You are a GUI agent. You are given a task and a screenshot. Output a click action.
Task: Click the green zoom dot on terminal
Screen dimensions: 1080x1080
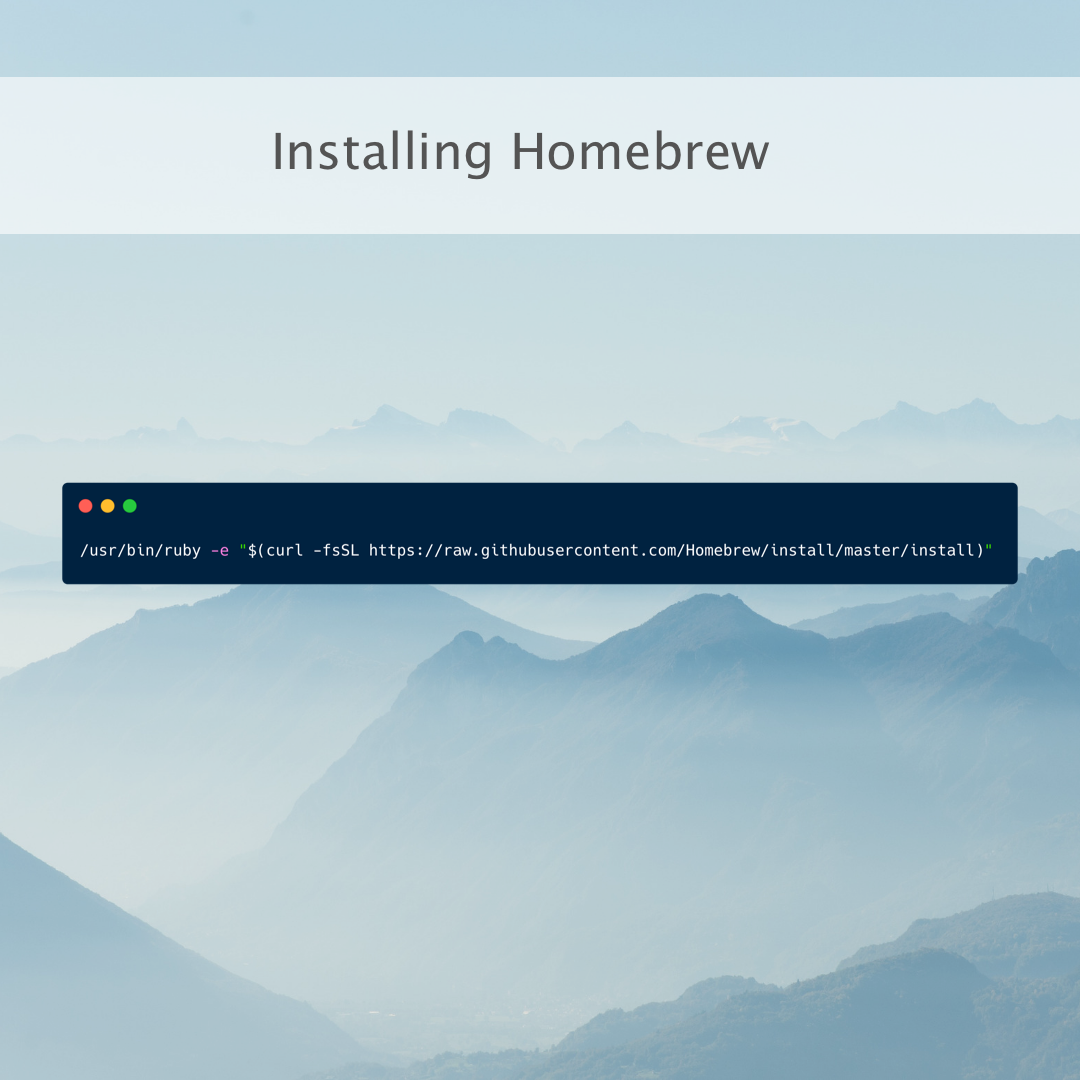click(x=129, y=505)
